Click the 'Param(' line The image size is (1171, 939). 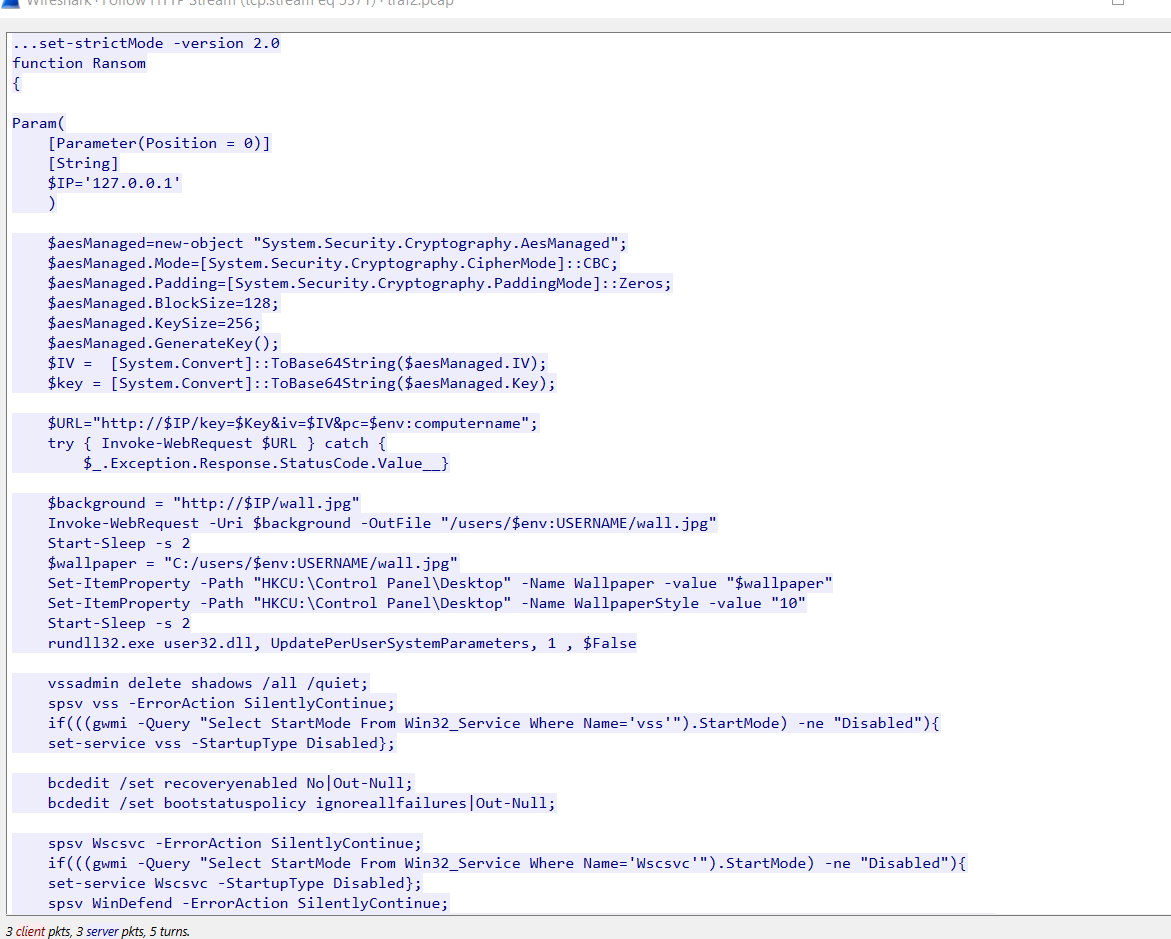(39, 123)
